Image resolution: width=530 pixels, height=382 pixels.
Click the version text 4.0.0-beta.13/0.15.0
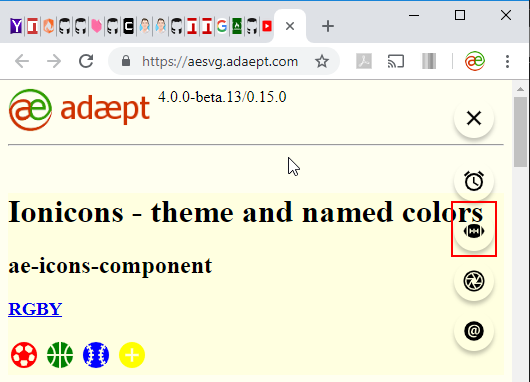pyautogui.click(x=222, y=97)
